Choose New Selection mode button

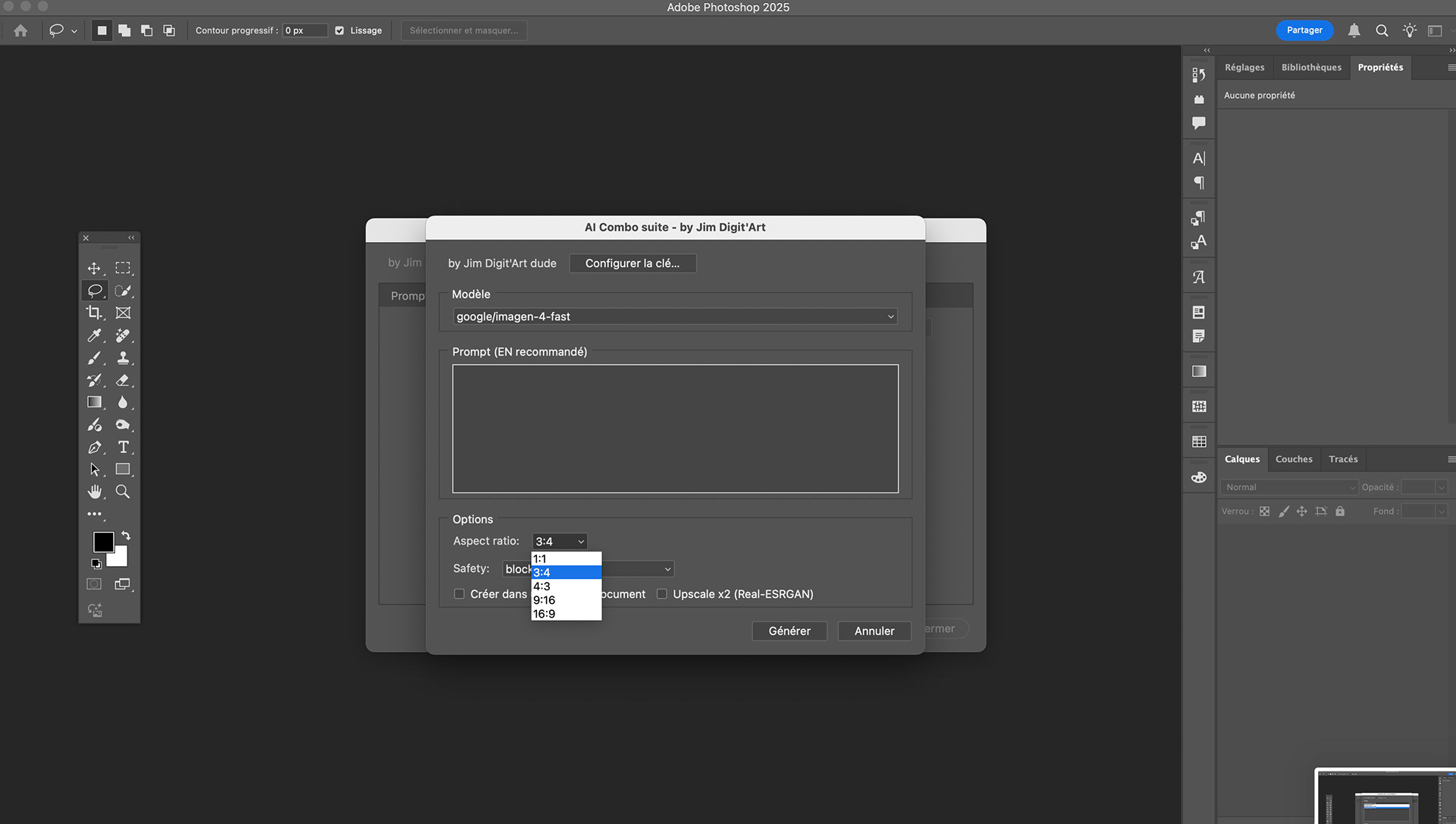click(x=102, y=30)
